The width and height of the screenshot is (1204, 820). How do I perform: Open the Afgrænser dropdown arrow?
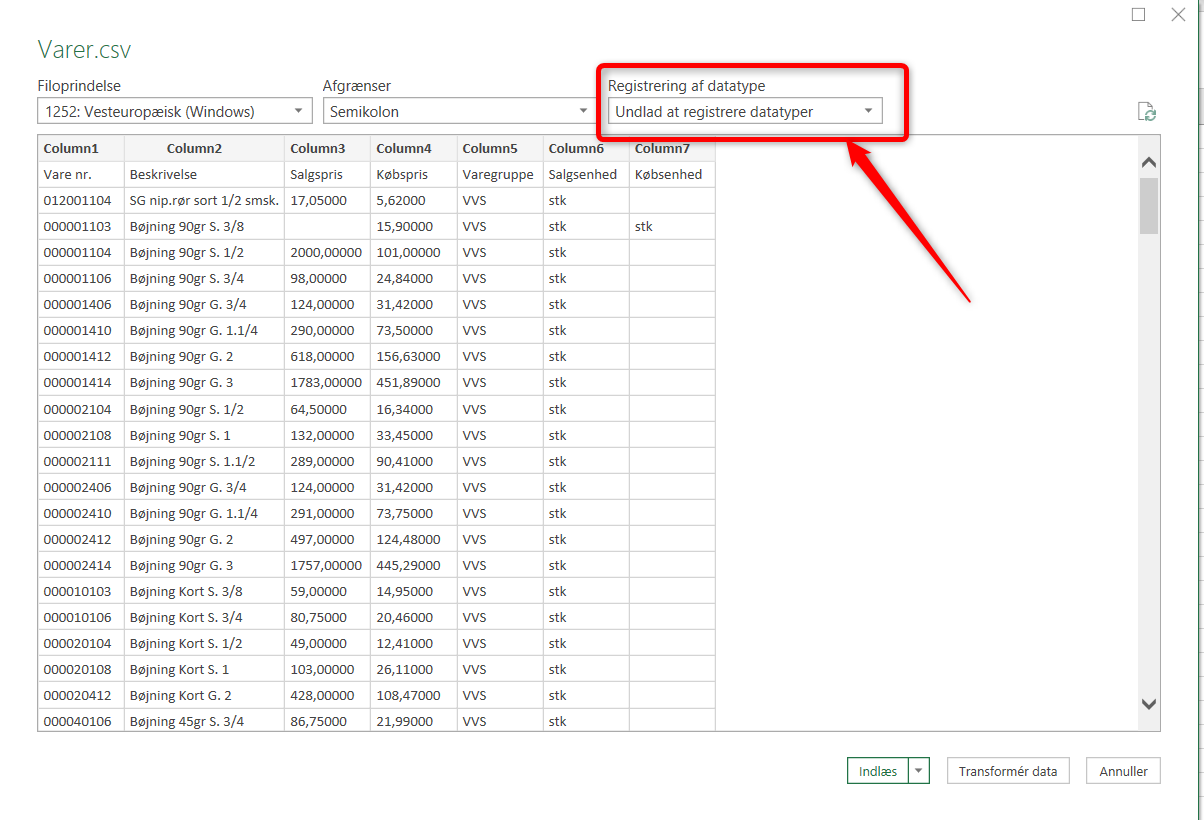click(583, 111)
